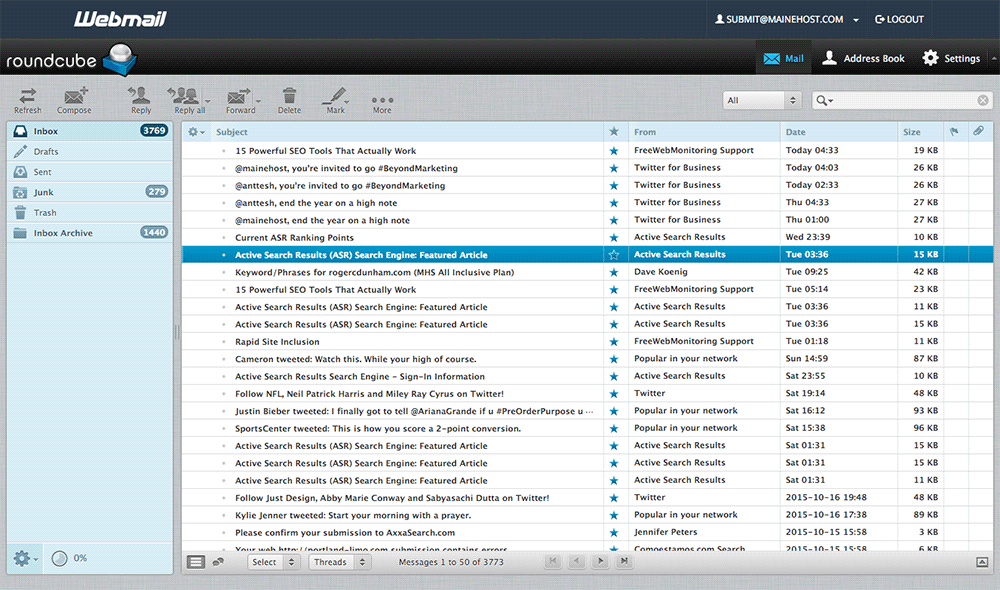Image resolution: width=1000 pixels, height=590 pixels.
Task: Log out of webmail
Action: 898,19
